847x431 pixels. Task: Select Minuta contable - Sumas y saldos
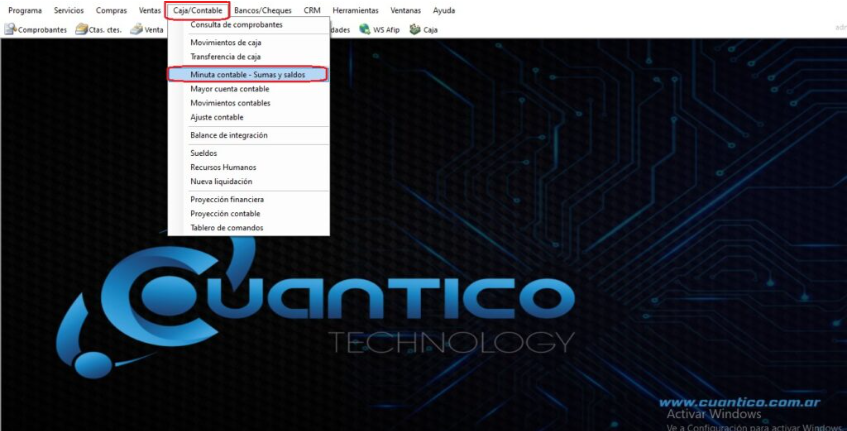tap(248, 75)
